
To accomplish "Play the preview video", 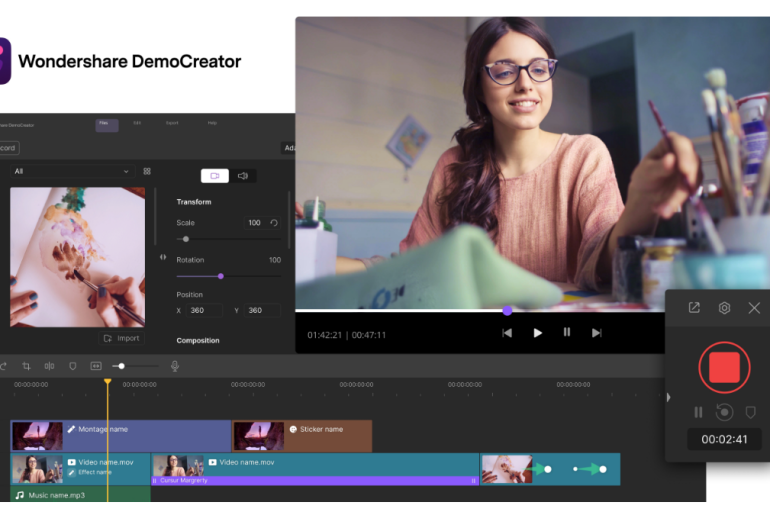I will tap(537, 333).
